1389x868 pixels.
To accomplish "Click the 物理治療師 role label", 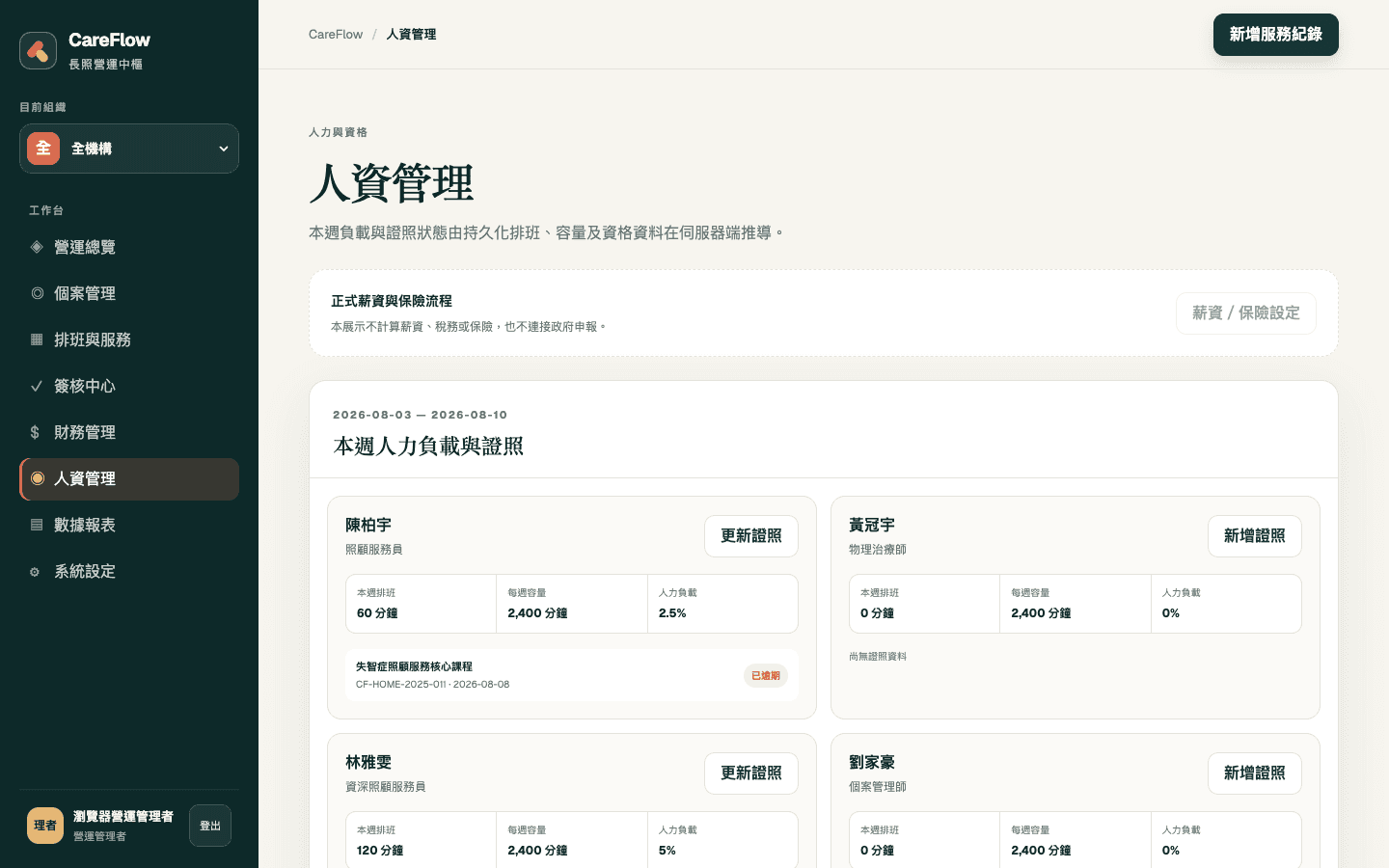I will click(x=878, y=550).
